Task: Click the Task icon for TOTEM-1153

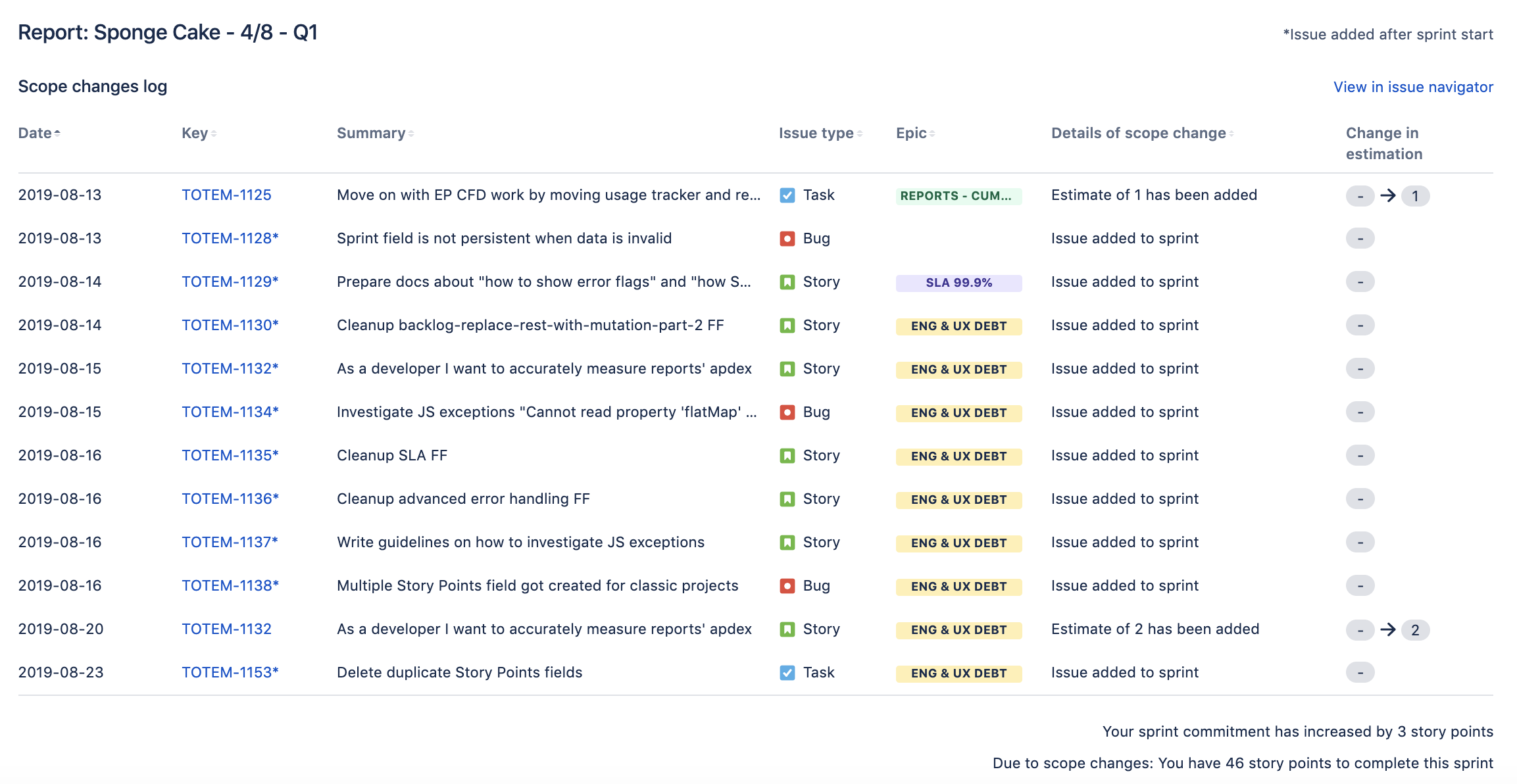Action: click(787, 673)
